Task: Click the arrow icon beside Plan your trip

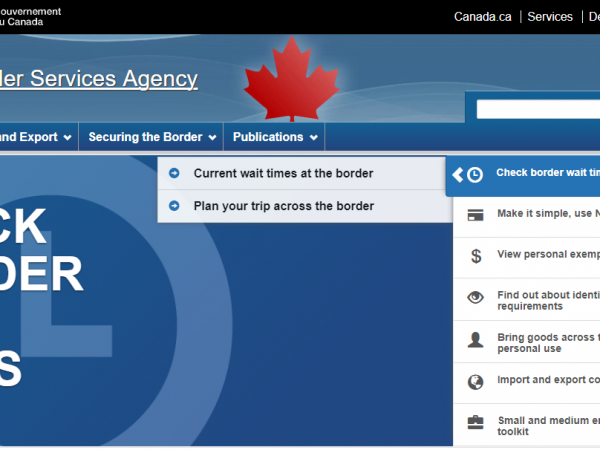Action: click(174, 206)
